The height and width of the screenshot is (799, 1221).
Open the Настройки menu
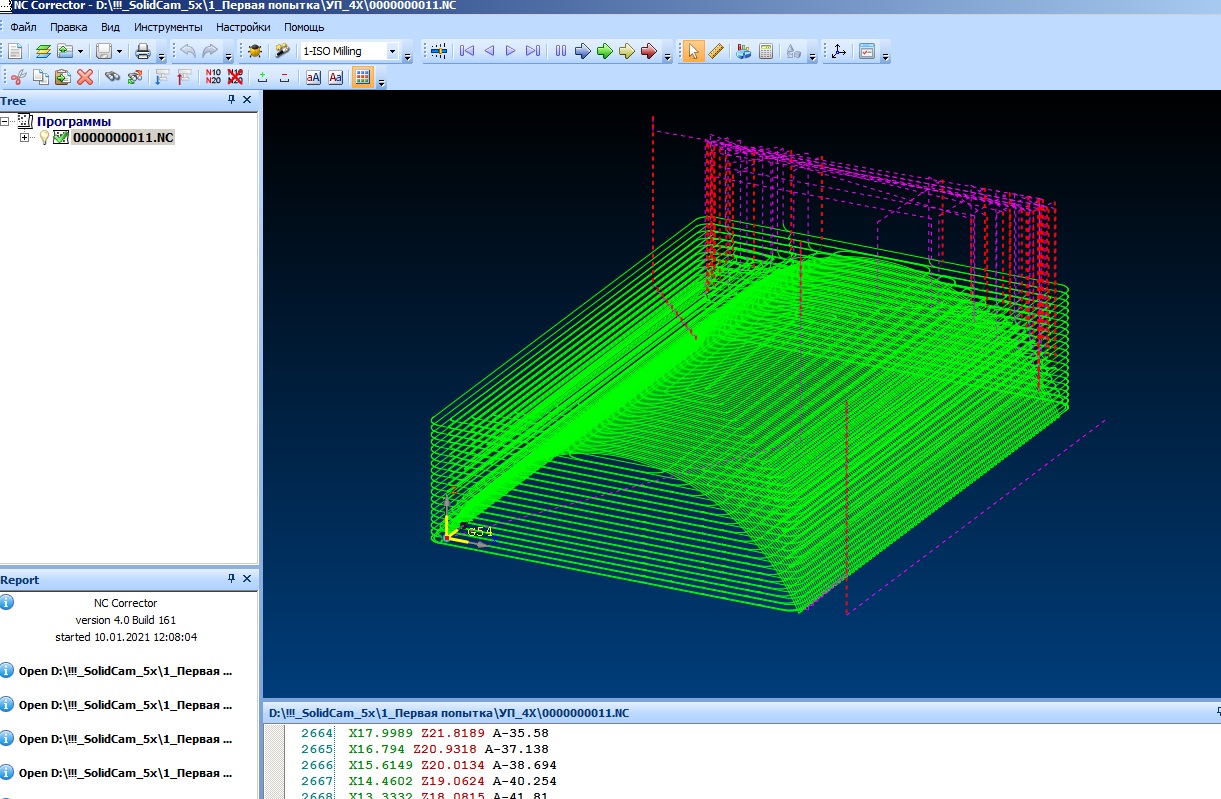click(243, 27)
